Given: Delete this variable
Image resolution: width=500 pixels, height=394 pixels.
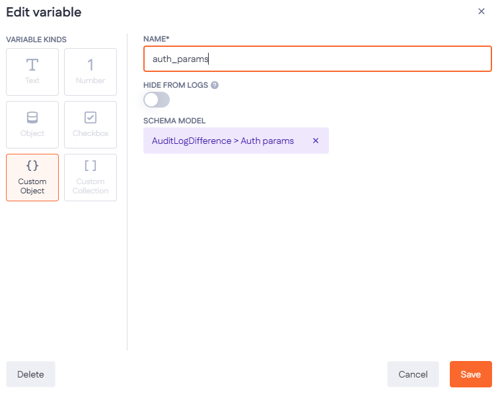Looking at the screenshot, I should click(x=31, y=374).
